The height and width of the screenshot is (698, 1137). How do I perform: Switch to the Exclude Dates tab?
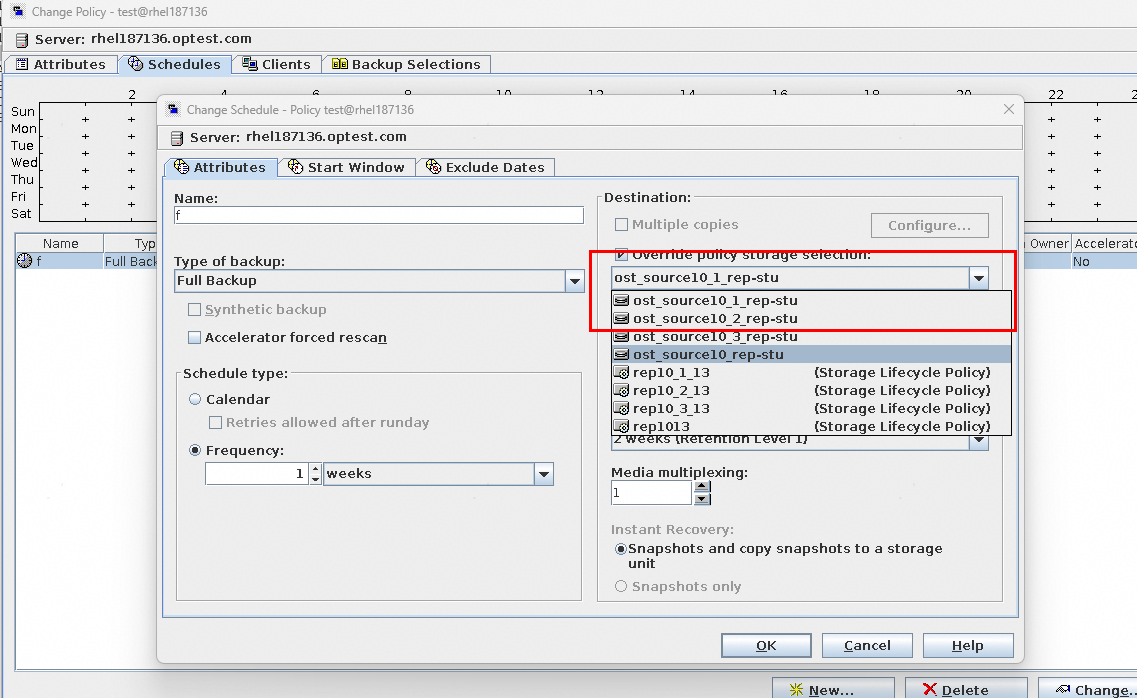[x=485, y=167]
